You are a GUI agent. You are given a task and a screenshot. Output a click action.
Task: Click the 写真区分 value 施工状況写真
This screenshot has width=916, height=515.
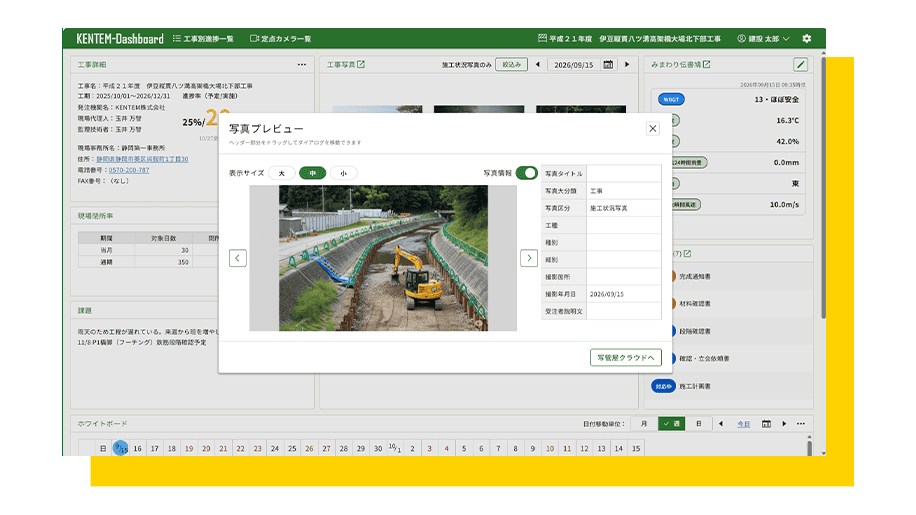tap(608, 208)
